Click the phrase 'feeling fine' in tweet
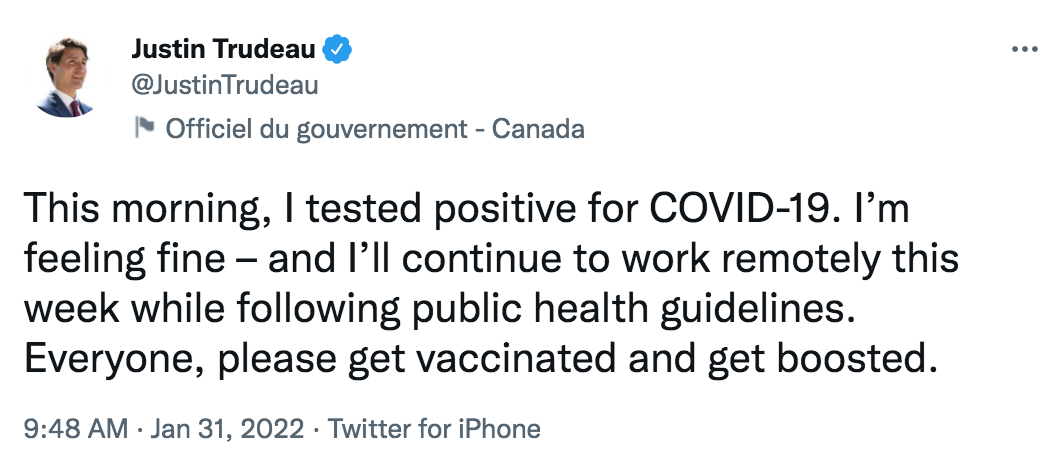 tap(125, 259)
